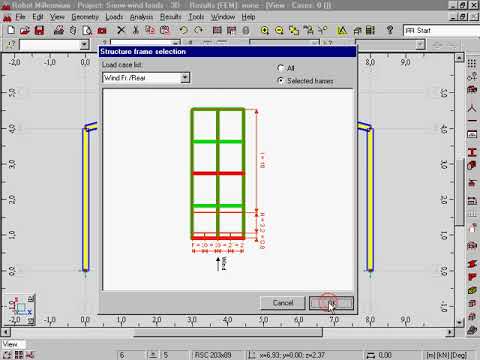The height and width of the screenshot is (360, 480).
Task: Click the lower green frame line in diagram
Action: (218, 206)
